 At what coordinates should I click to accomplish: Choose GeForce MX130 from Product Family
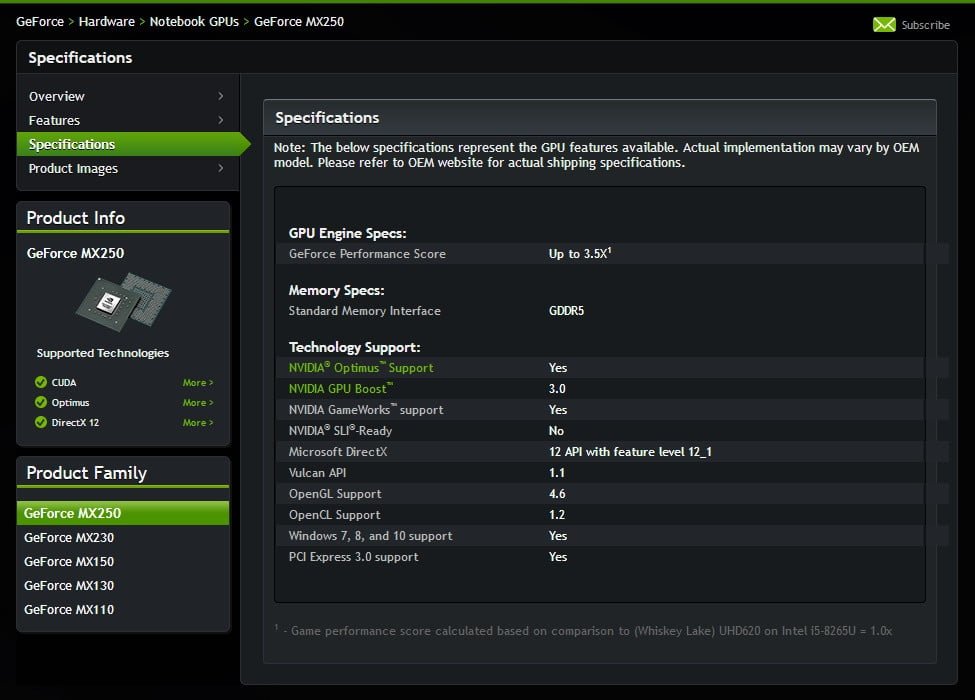[x=69, y=585]
